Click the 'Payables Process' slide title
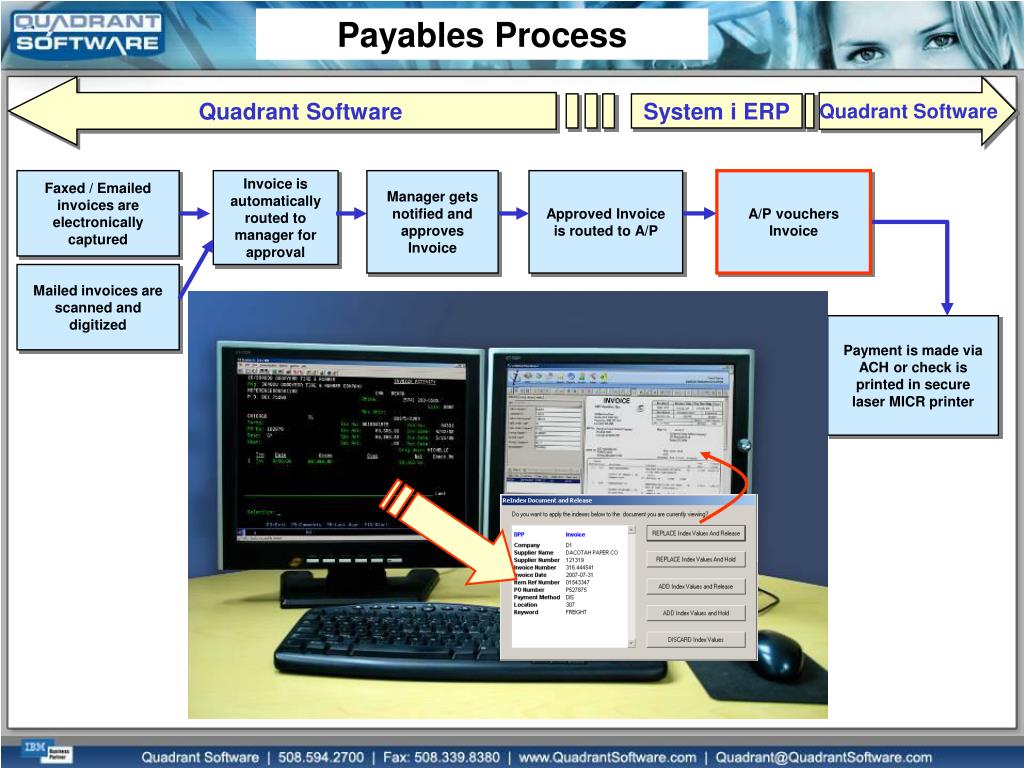This screenshot has height=768, width=1024. [482, 35]
